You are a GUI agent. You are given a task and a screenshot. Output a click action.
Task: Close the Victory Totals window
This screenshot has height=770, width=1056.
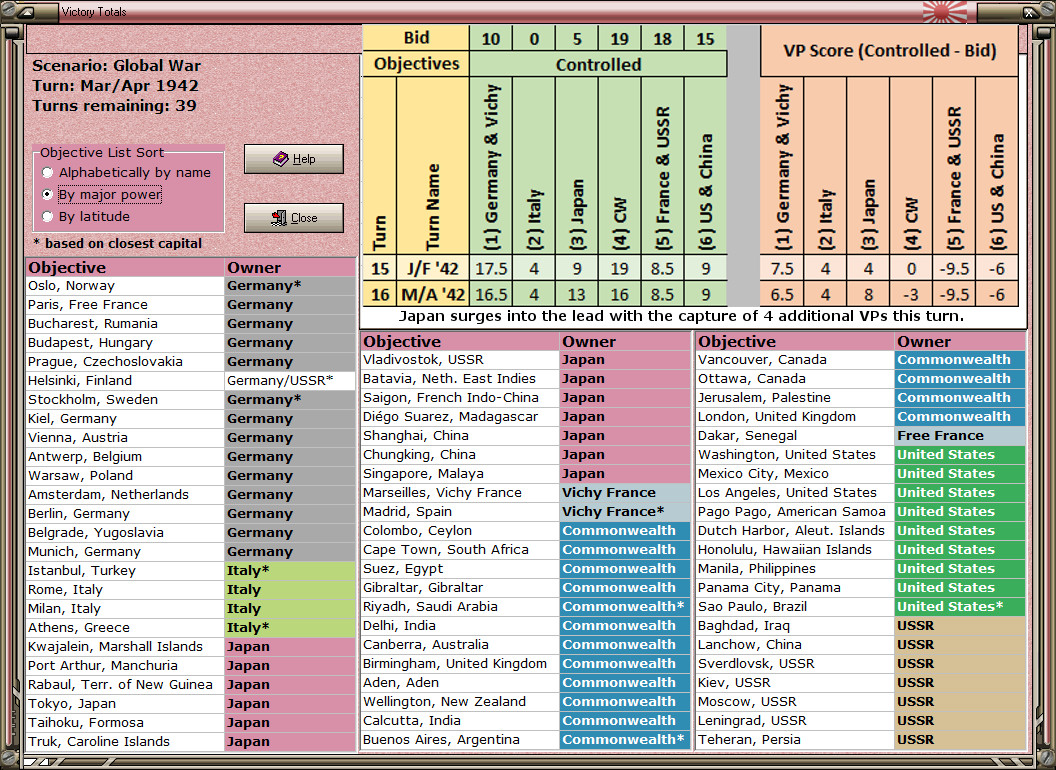point(294,218)
